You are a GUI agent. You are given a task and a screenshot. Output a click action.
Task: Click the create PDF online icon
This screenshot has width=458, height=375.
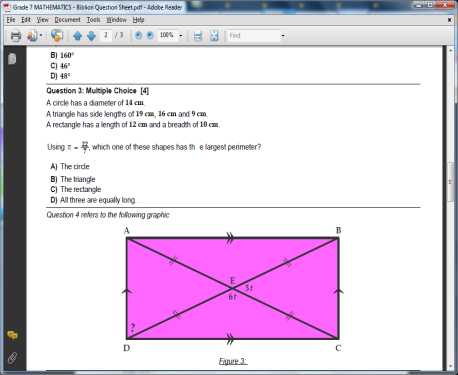[32, 35]
